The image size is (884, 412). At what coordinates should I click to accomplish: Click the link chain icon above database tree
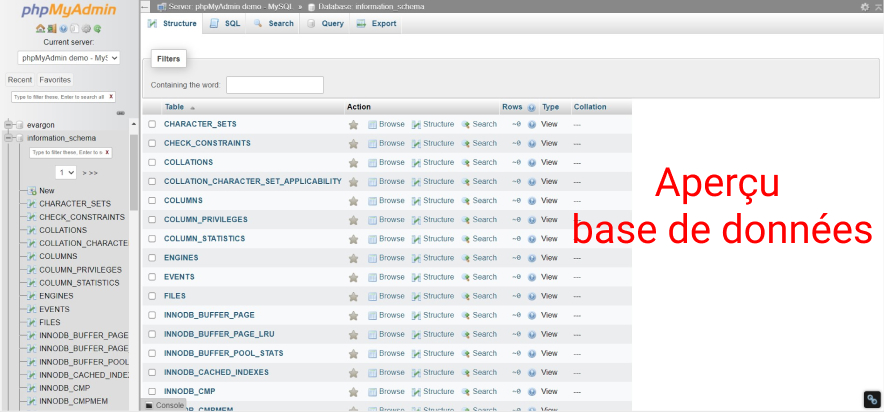[120, 113]
